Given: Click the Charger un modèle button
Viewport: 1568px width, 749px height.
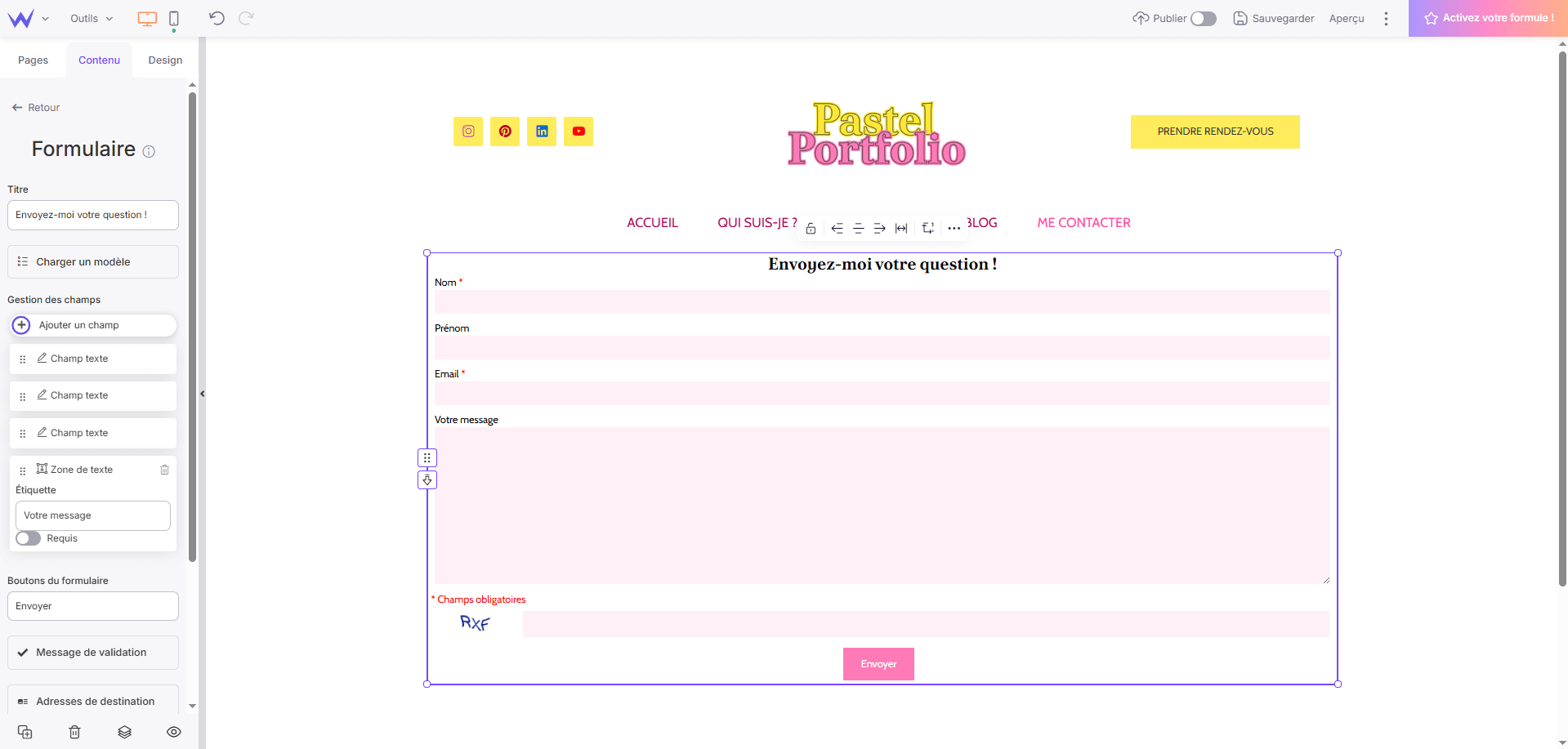Looking at the screenshot, I should pyautogui.click(x=92, y=261).
